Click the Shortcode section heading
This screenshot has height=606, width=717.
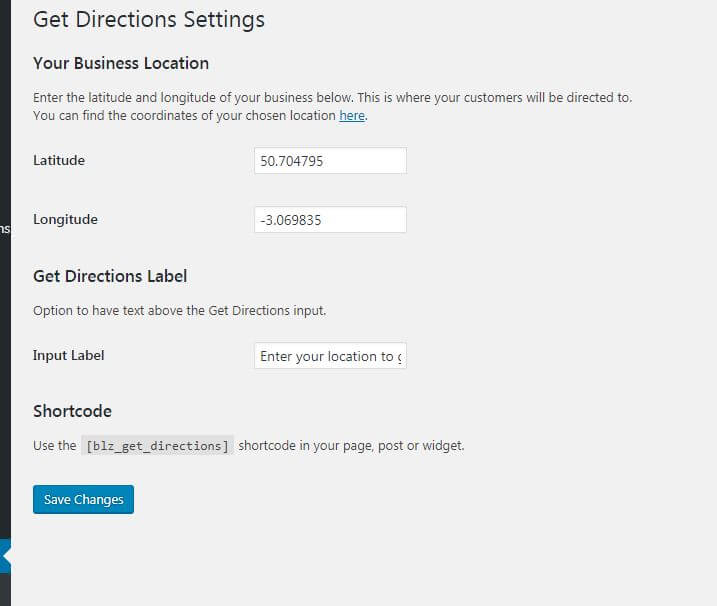(x=72, y=411)
